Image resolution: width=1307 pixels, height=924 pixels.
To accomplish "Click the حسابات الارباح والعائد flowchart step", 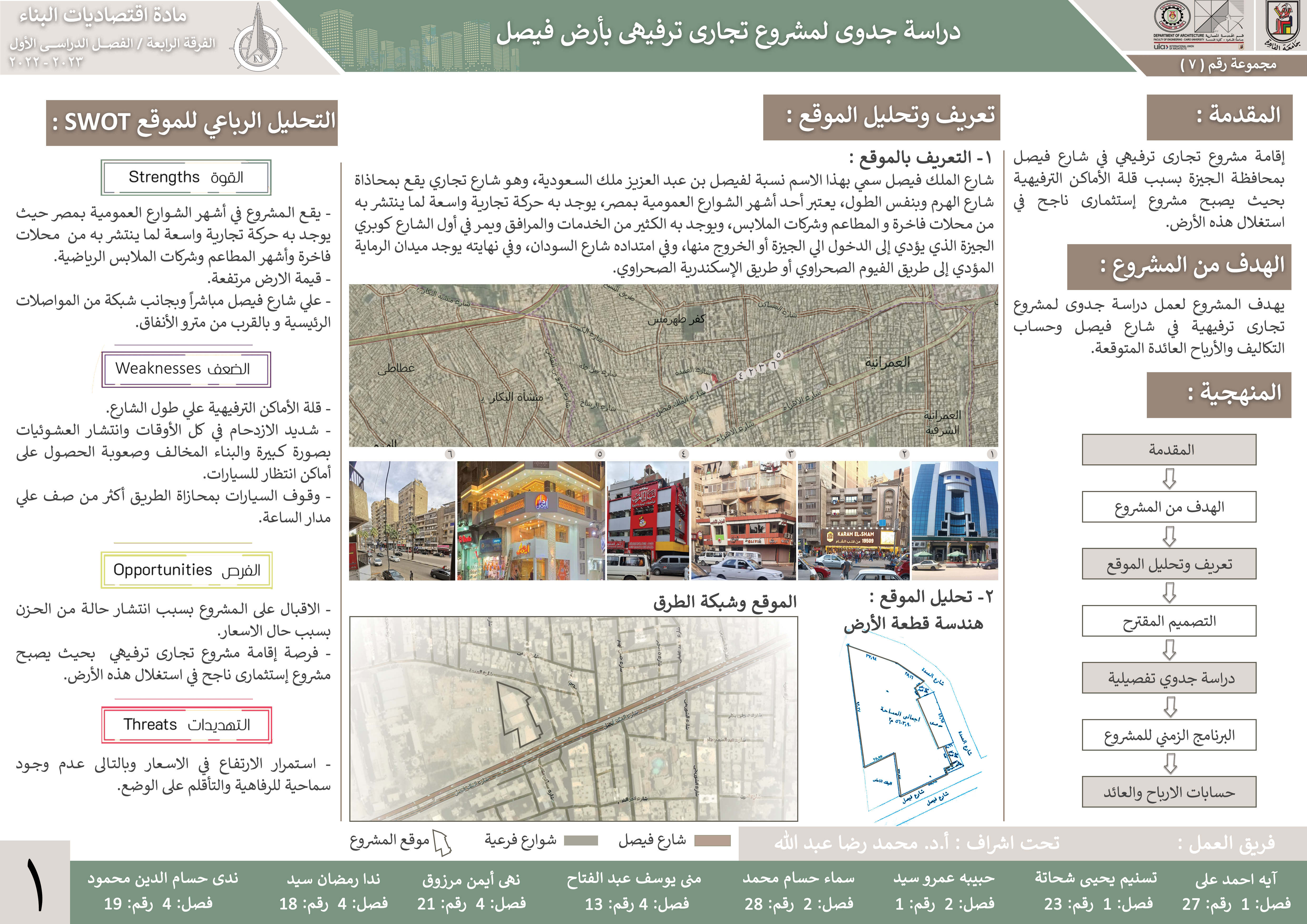I will 1169,792.
